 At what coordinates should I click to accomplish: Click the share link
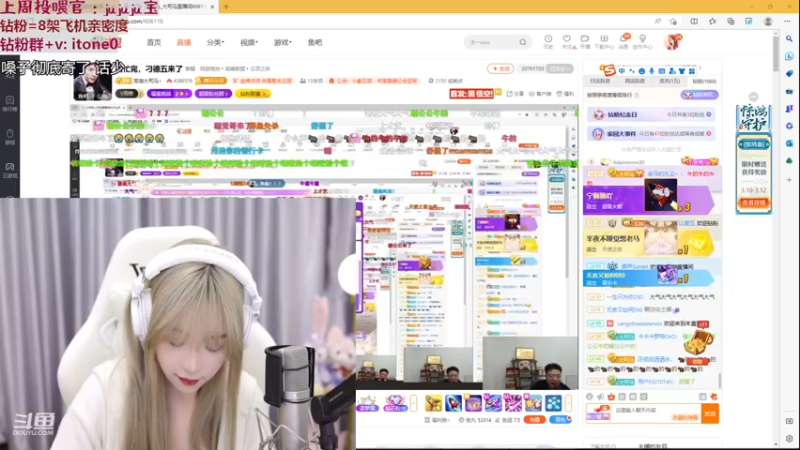click(x=515, y=94)
